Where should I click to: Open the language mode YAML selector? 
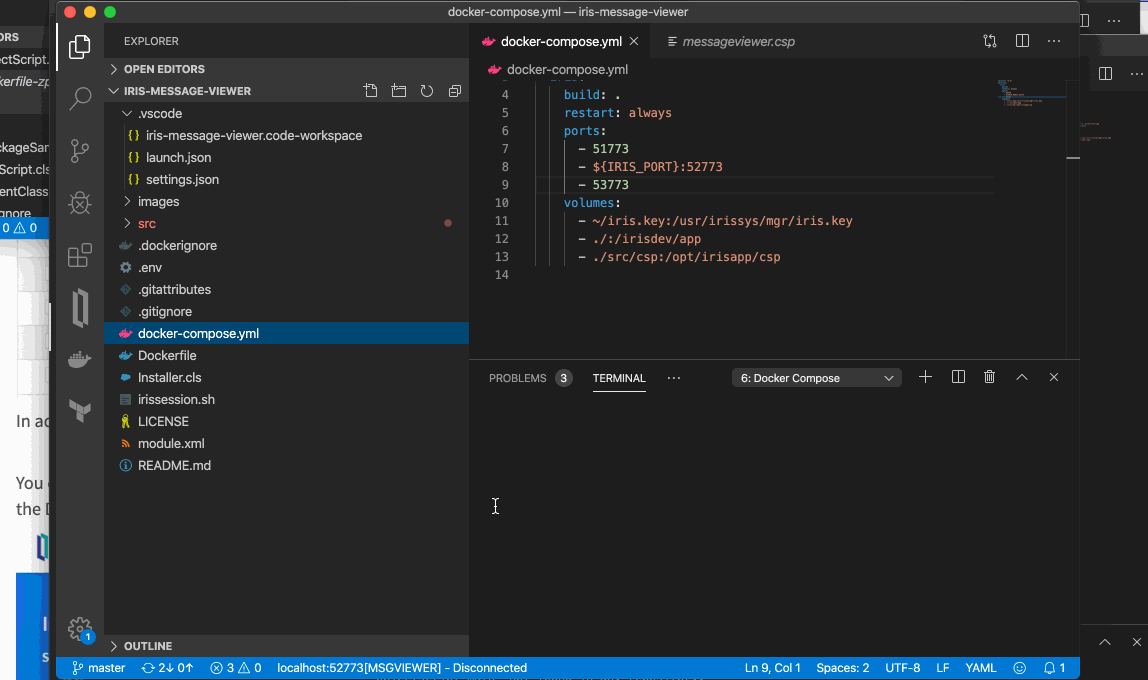pyautogui.click(x=980, y=668)
